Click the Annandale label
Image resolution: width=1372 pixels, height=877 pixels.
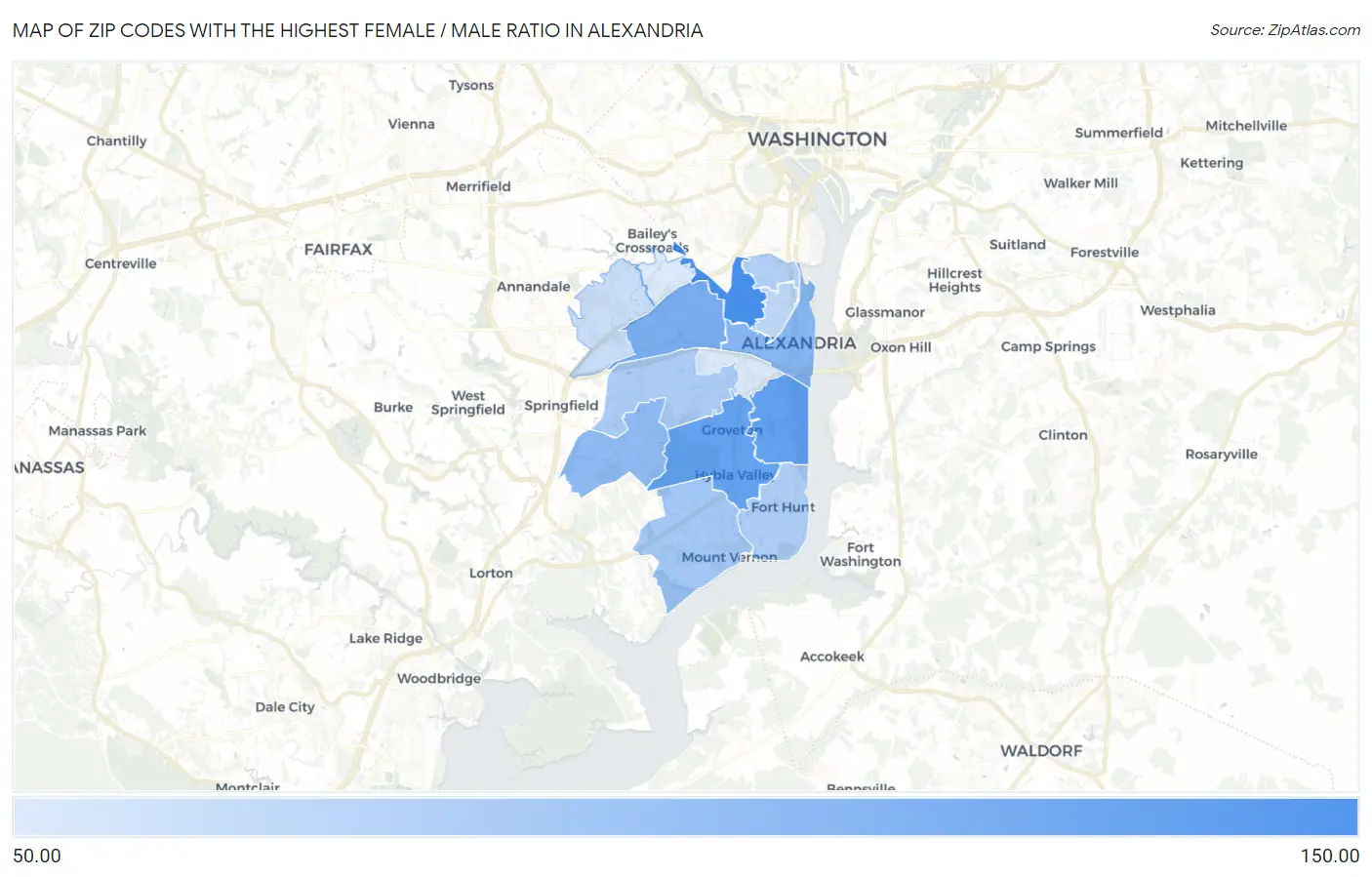pyautogui.click(x=533, y=287)
